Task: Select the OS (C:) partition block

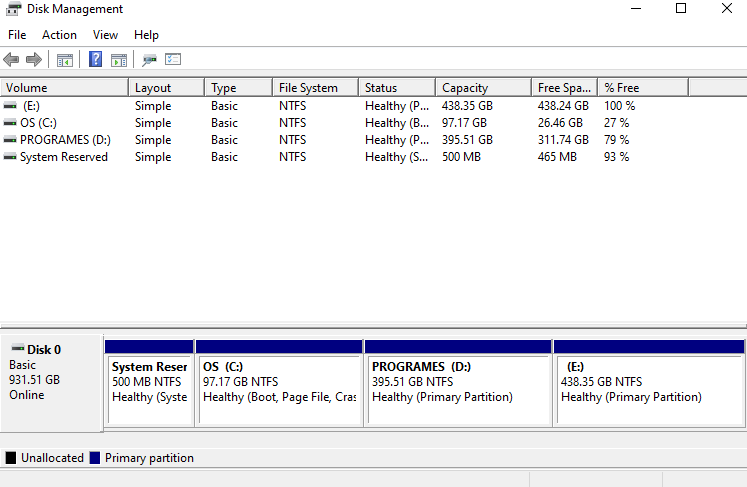Action: 279,383
